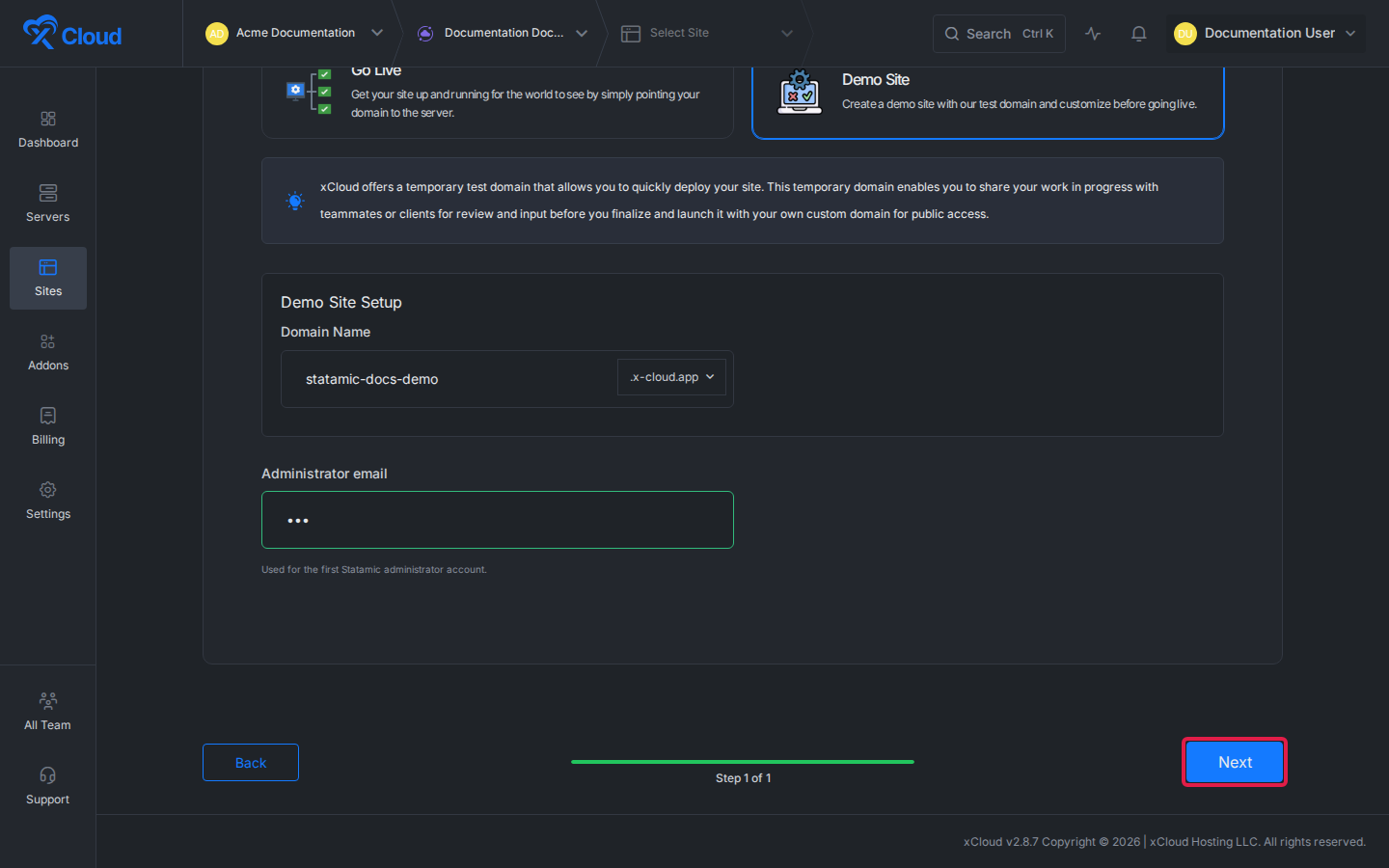Screen dimensions: 1389x868
Task: Open the Search Ctrl K box
Action: (999, 34)
